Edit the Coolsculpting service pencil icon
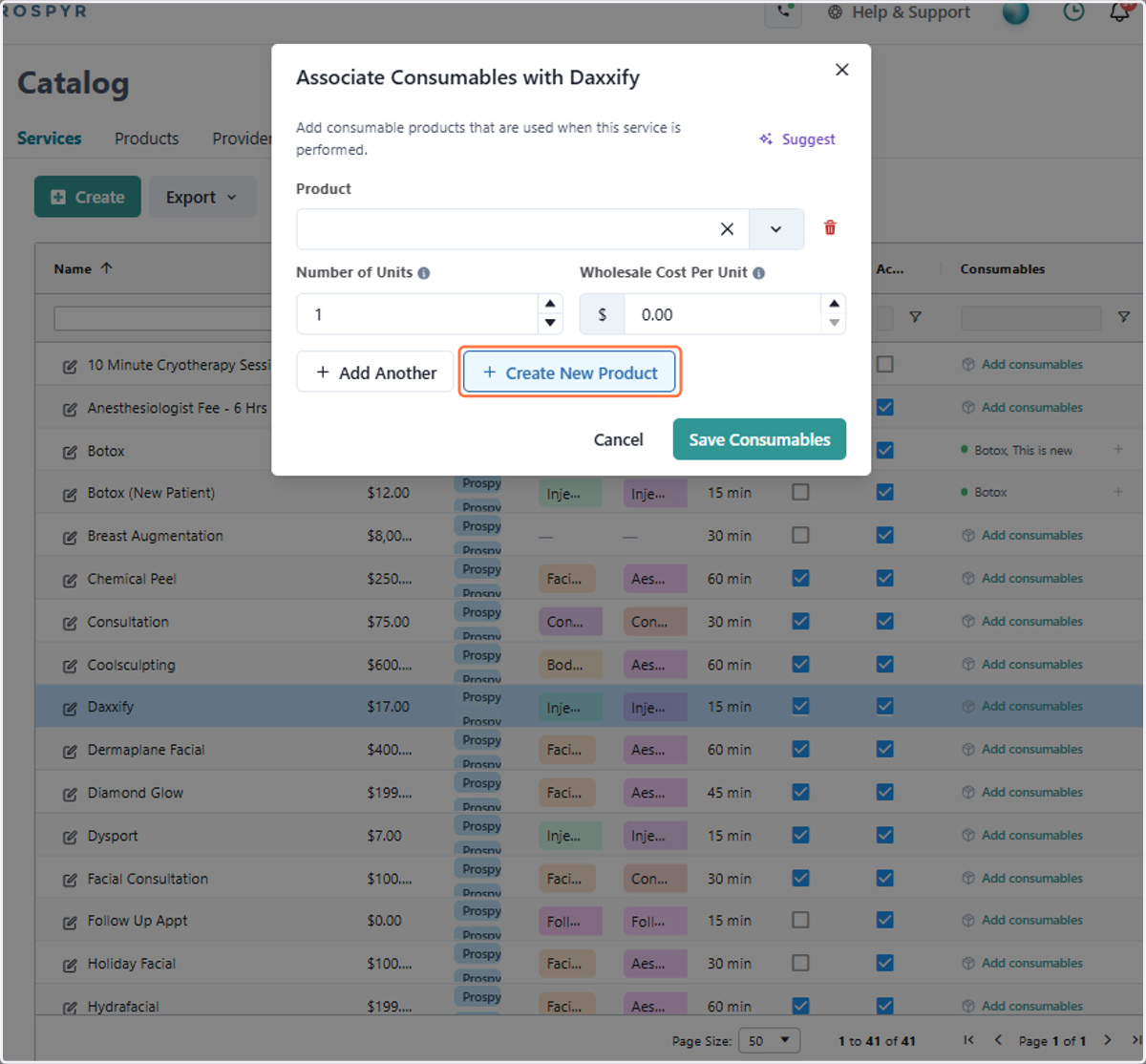Screen dimensions: 1146x1064 tap(70, 667)
